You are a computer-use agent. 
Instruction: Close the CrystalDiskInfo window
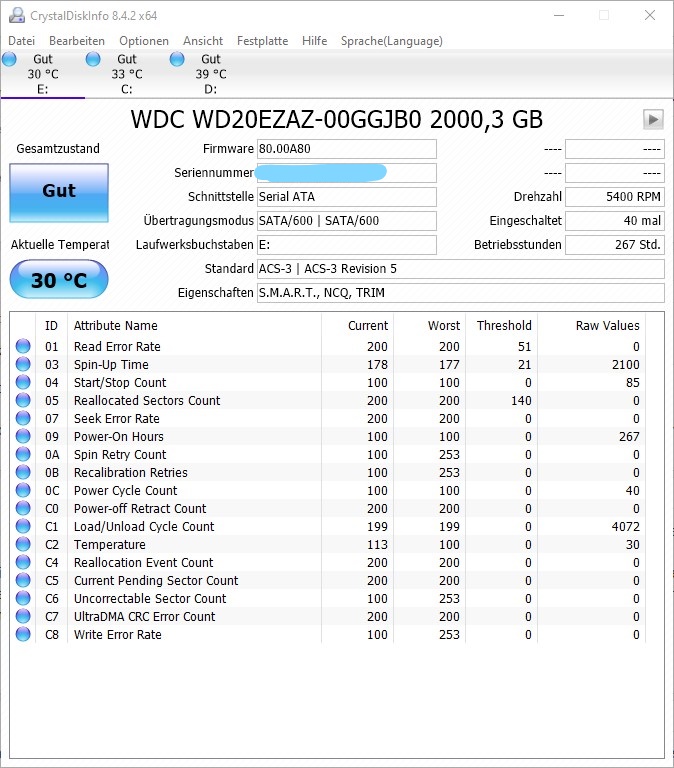pos(650,15)
